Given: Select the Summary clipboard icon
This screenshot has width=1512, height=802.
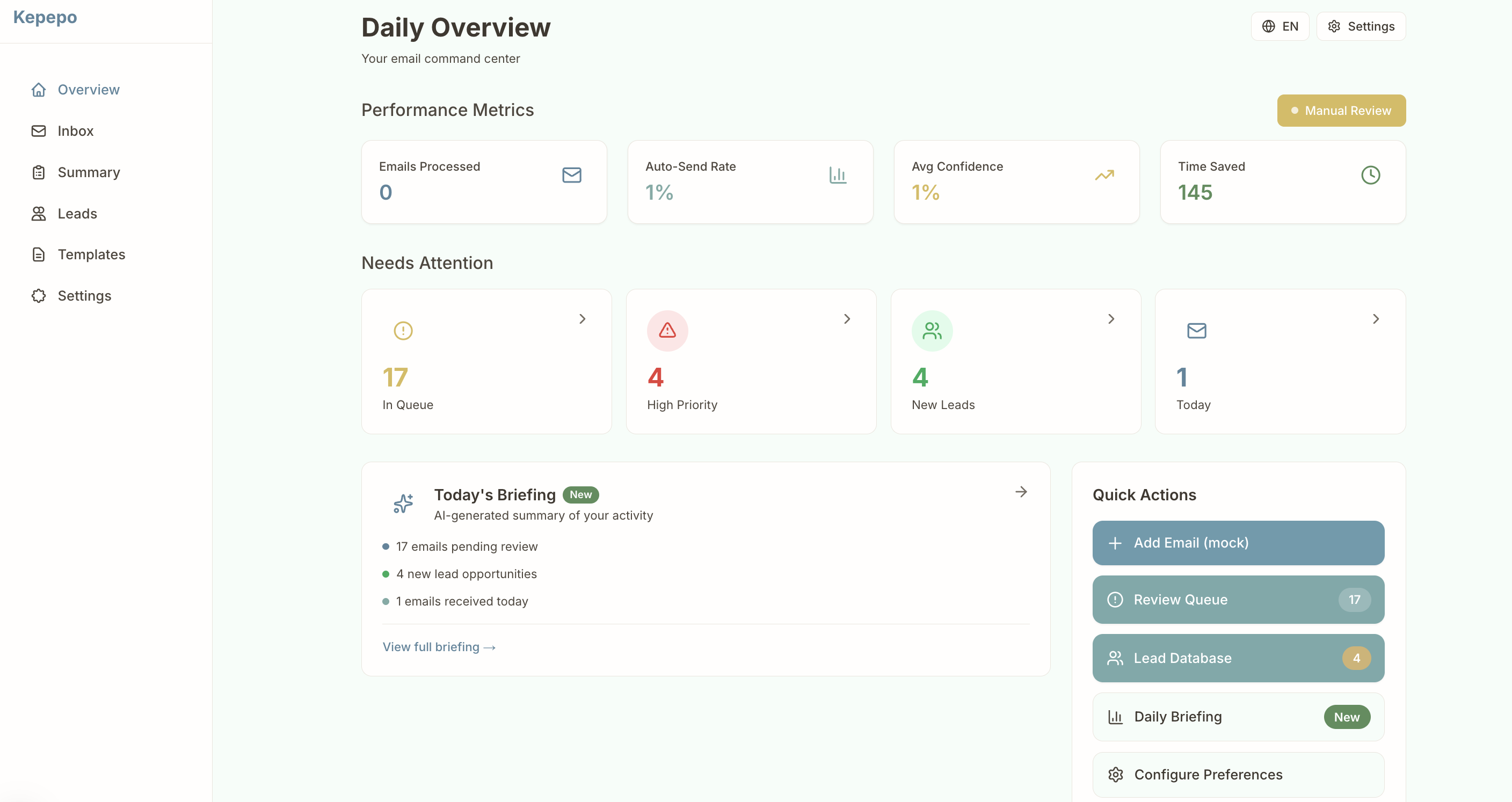Looking at the screenshot, I should pyautogui.click(x=39, y=172).
